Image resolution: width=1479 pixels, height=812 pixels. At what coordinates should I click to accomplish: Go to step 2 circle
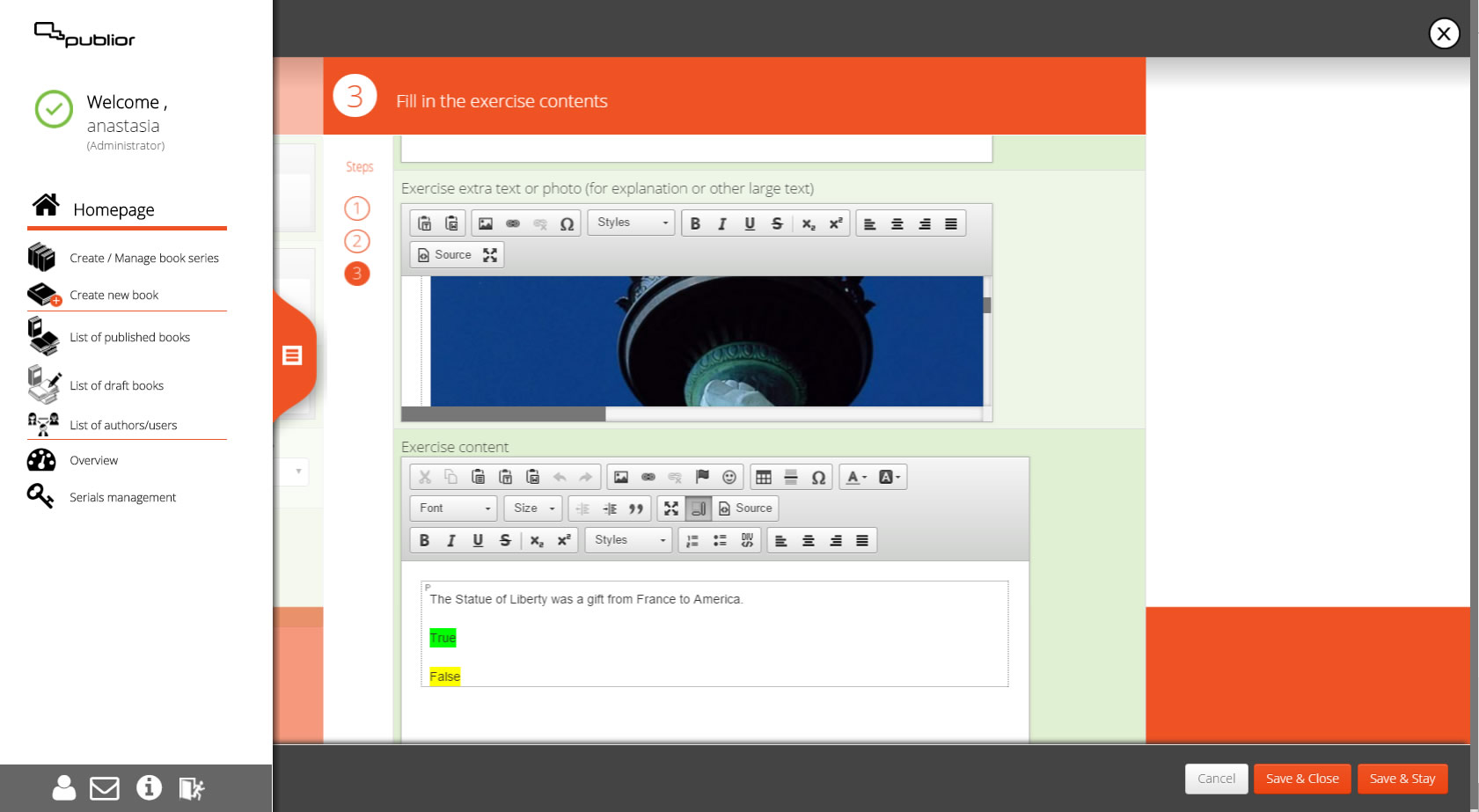(356, 241)
